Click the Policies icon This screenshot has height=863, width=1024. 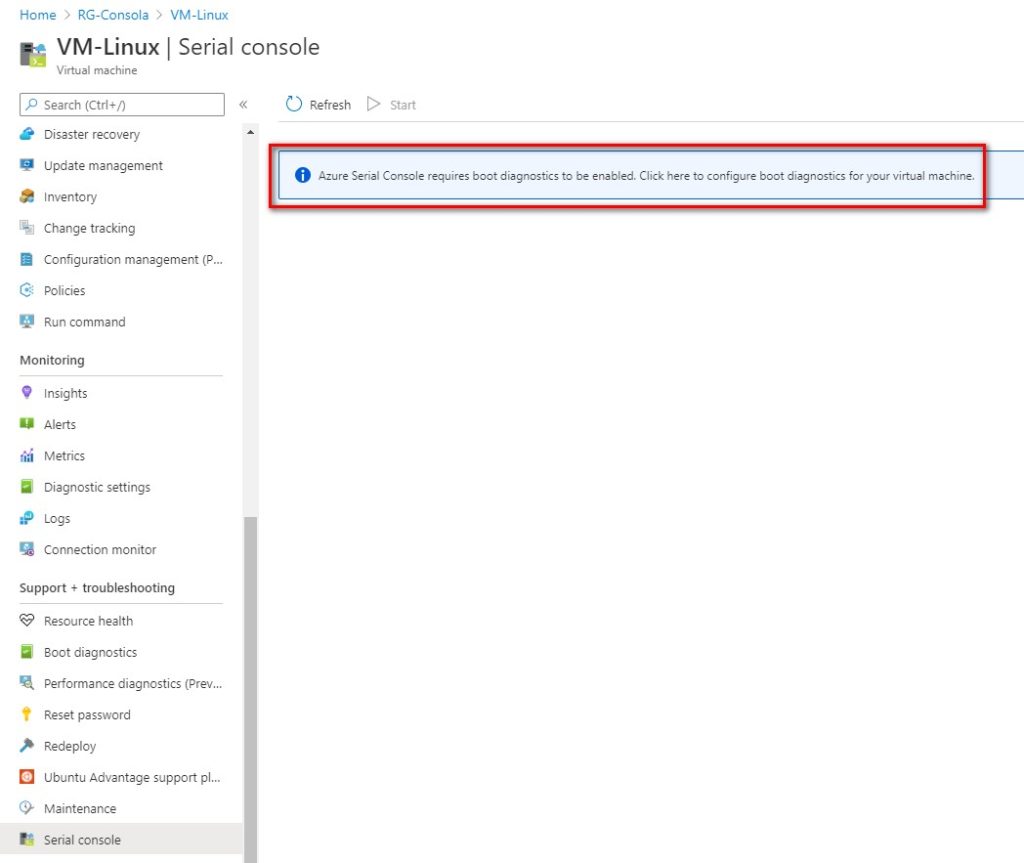click(27, 290)
